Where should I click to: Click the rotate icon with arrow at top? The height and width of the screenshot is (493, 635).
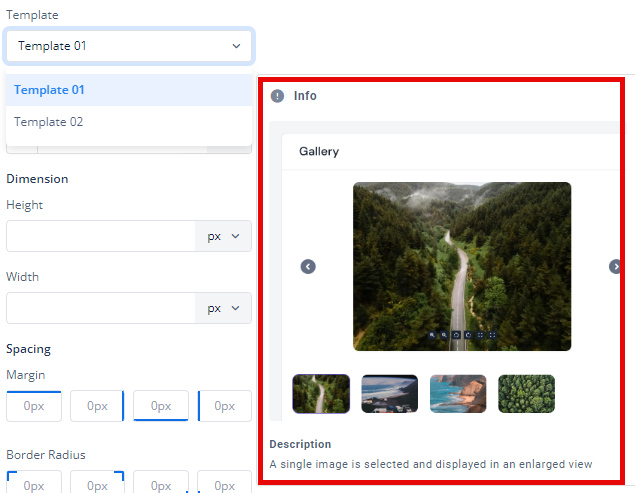point(469,335)
